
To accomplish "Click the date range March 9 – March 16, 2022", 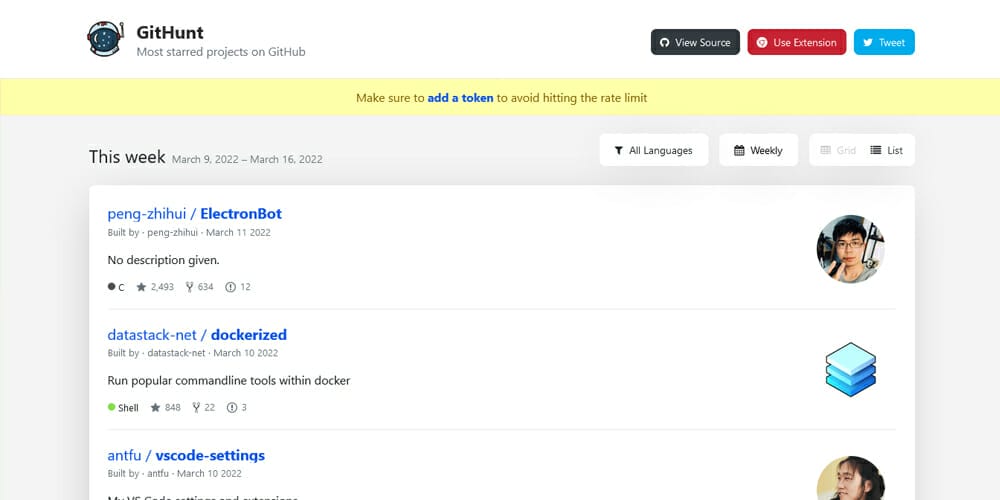I will (x=247, y=159).
